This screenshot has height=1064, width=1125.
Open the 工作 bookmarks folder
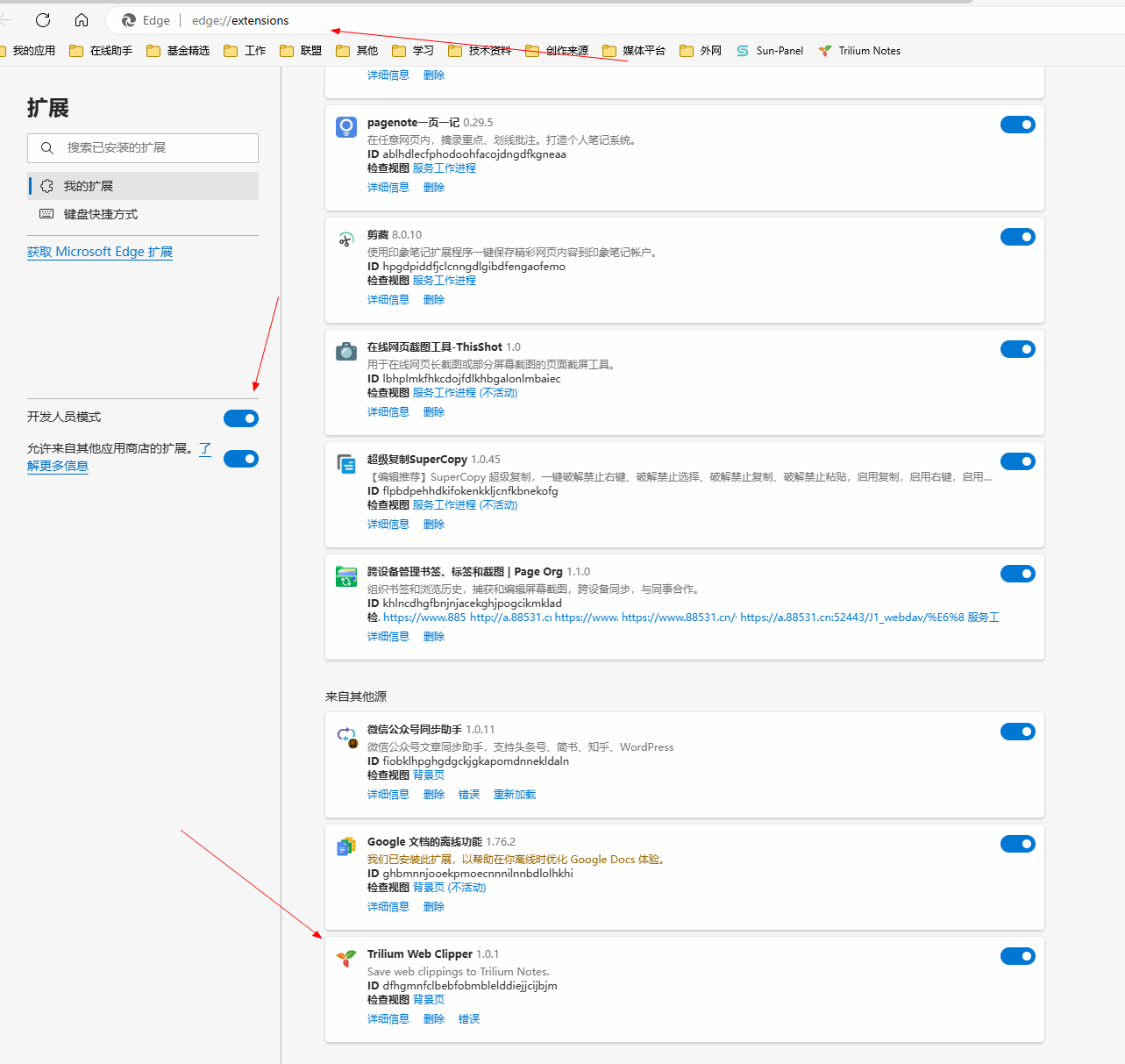click(x=245, y=51)
